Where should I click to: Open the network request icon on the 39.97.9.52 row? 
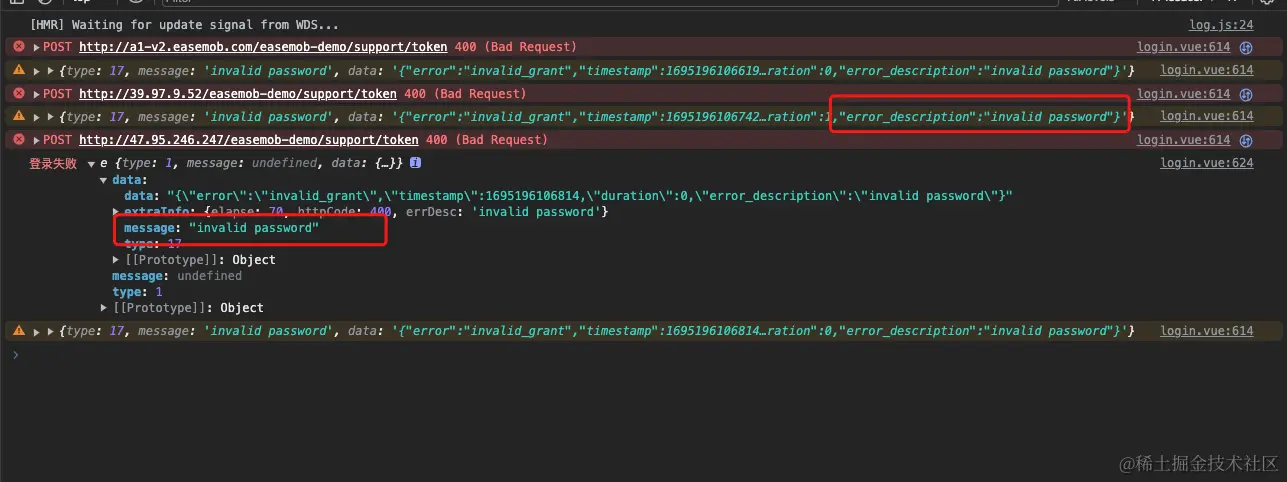(x=1246, y=93)
